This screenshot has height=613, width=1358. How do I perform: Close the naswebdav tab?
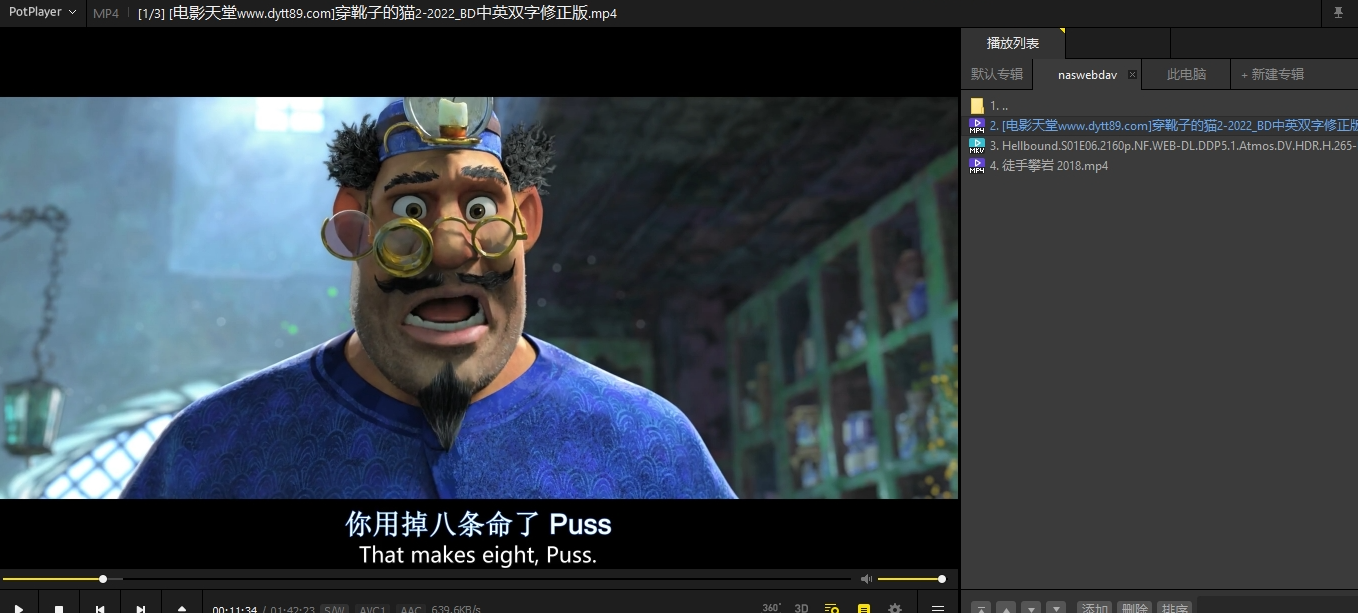point(1132,75)
